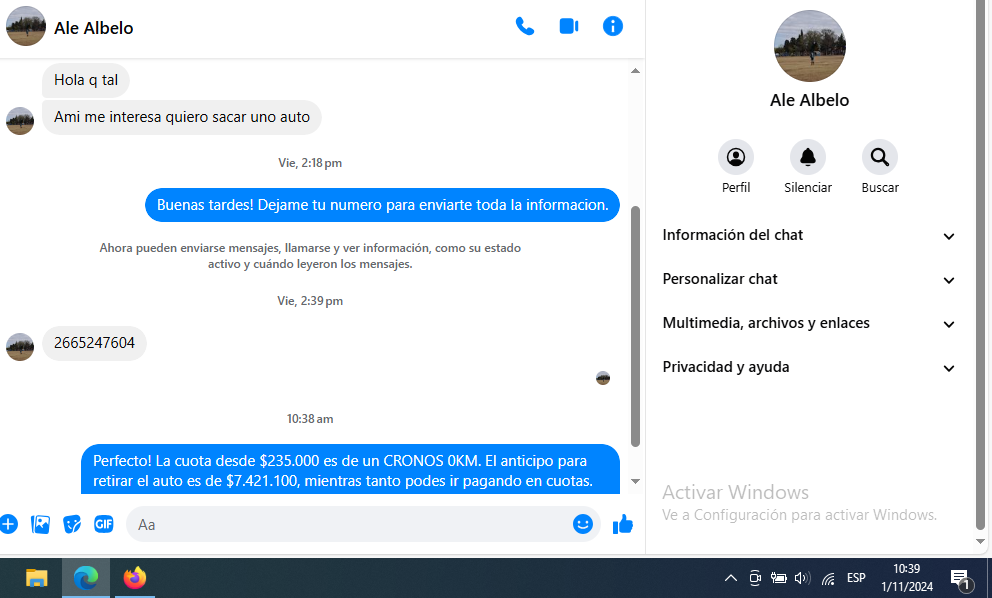992x598 pixels.
Task: Choose a sticker from sticker icon
Action: pos(72,524)
